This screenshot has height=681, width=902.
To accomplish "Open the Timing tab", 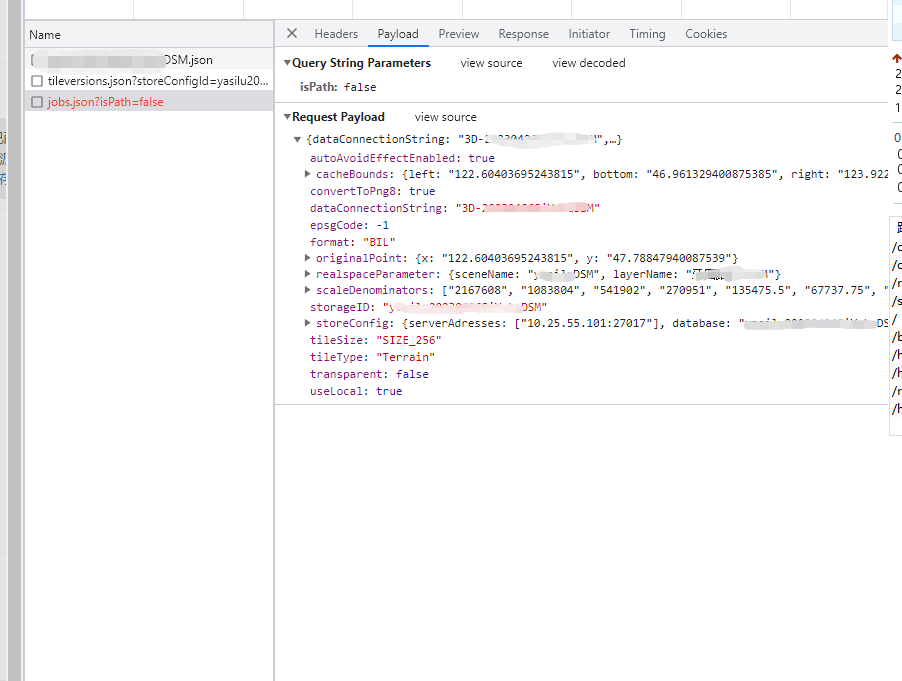I will click(647, 34).
